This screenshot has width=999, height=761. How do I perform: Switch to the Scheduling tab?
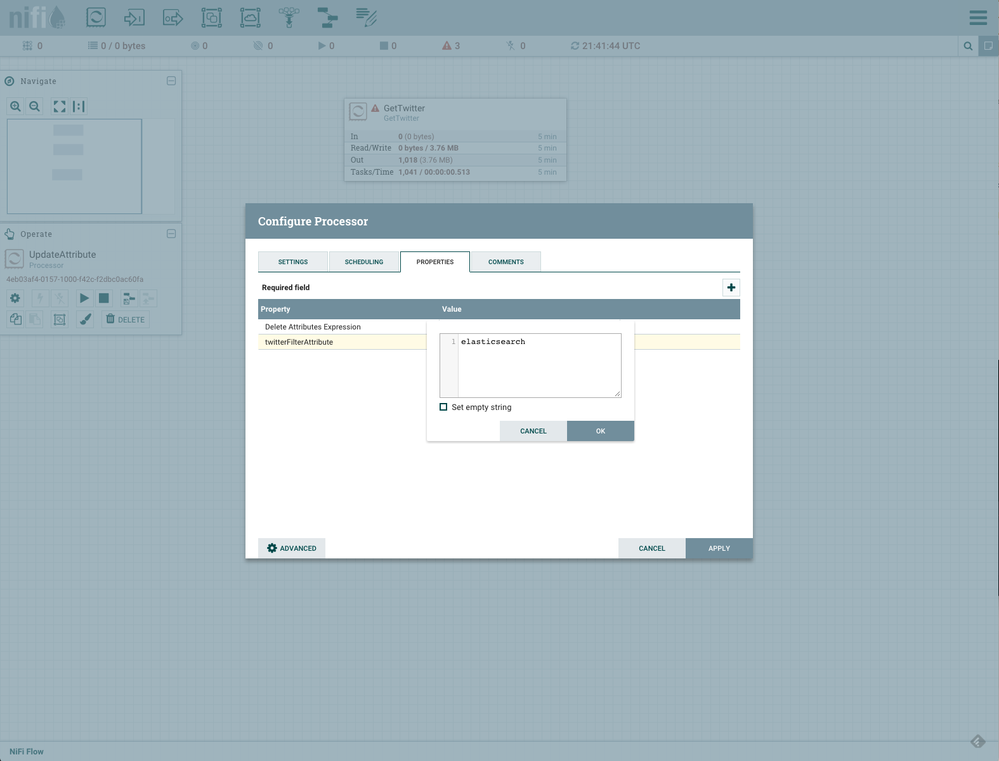tap(364, 262)
